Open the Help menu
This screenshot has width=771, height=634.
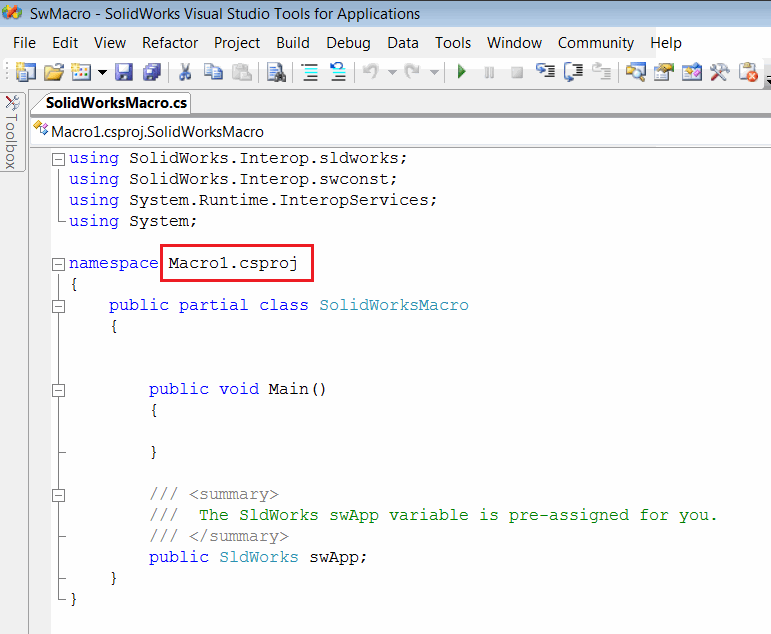(666, 43)
